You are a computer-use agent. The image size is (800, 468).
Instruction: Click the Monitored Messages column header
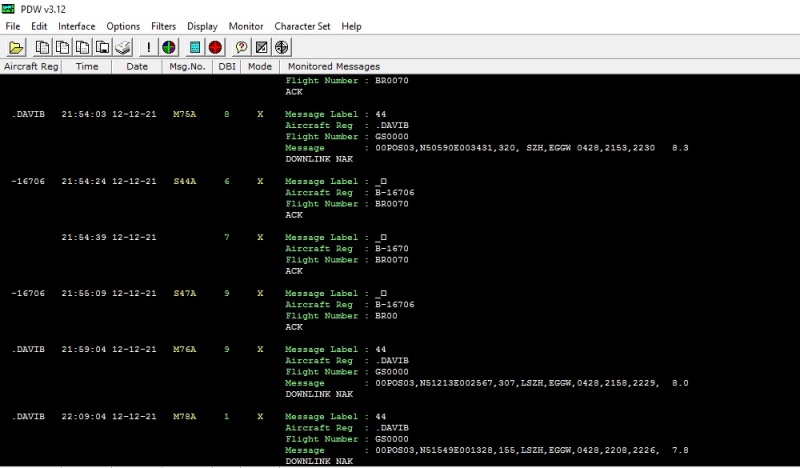(333, 66)
